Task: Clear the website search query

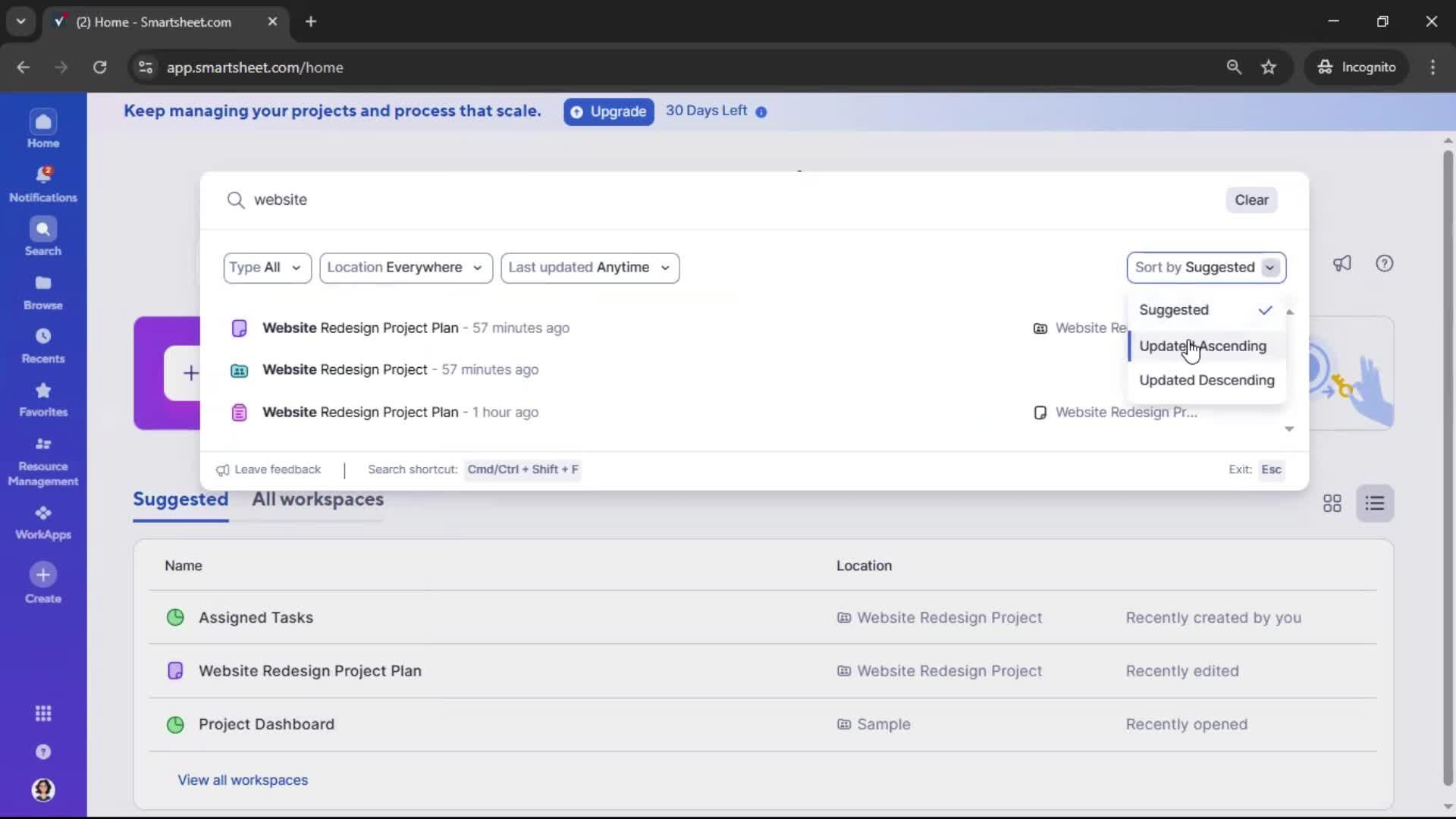Action: [x=1251, y=199]
